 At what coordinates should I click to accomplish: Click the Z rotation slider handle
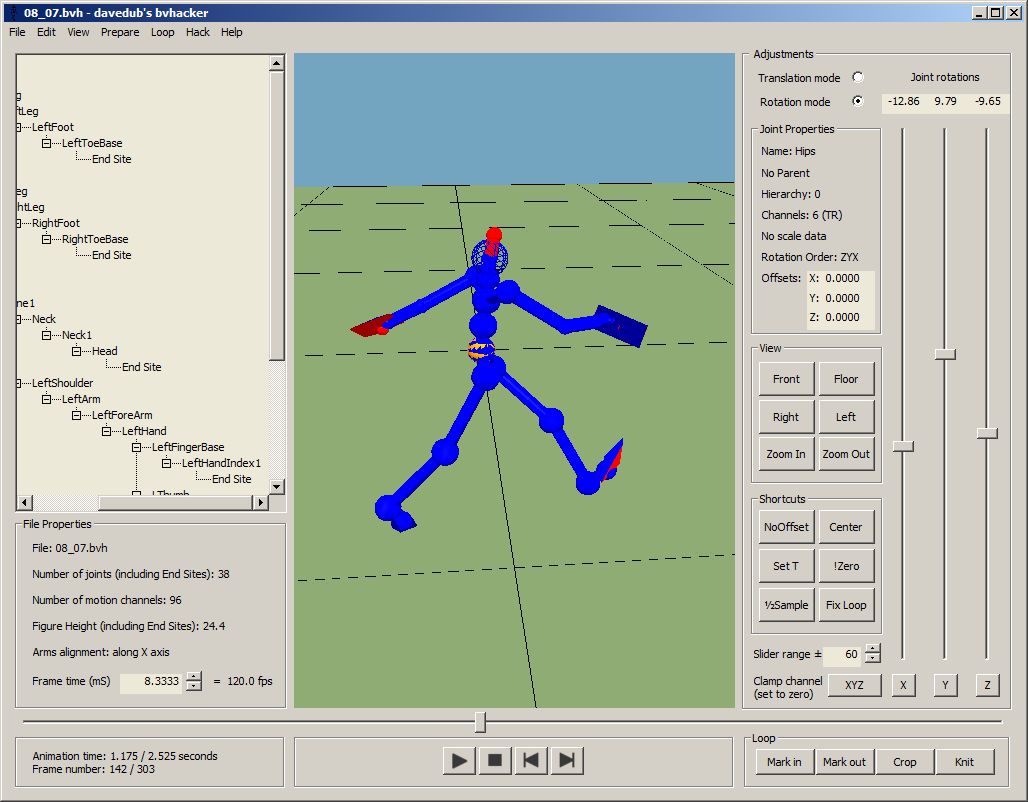point(987,433)
